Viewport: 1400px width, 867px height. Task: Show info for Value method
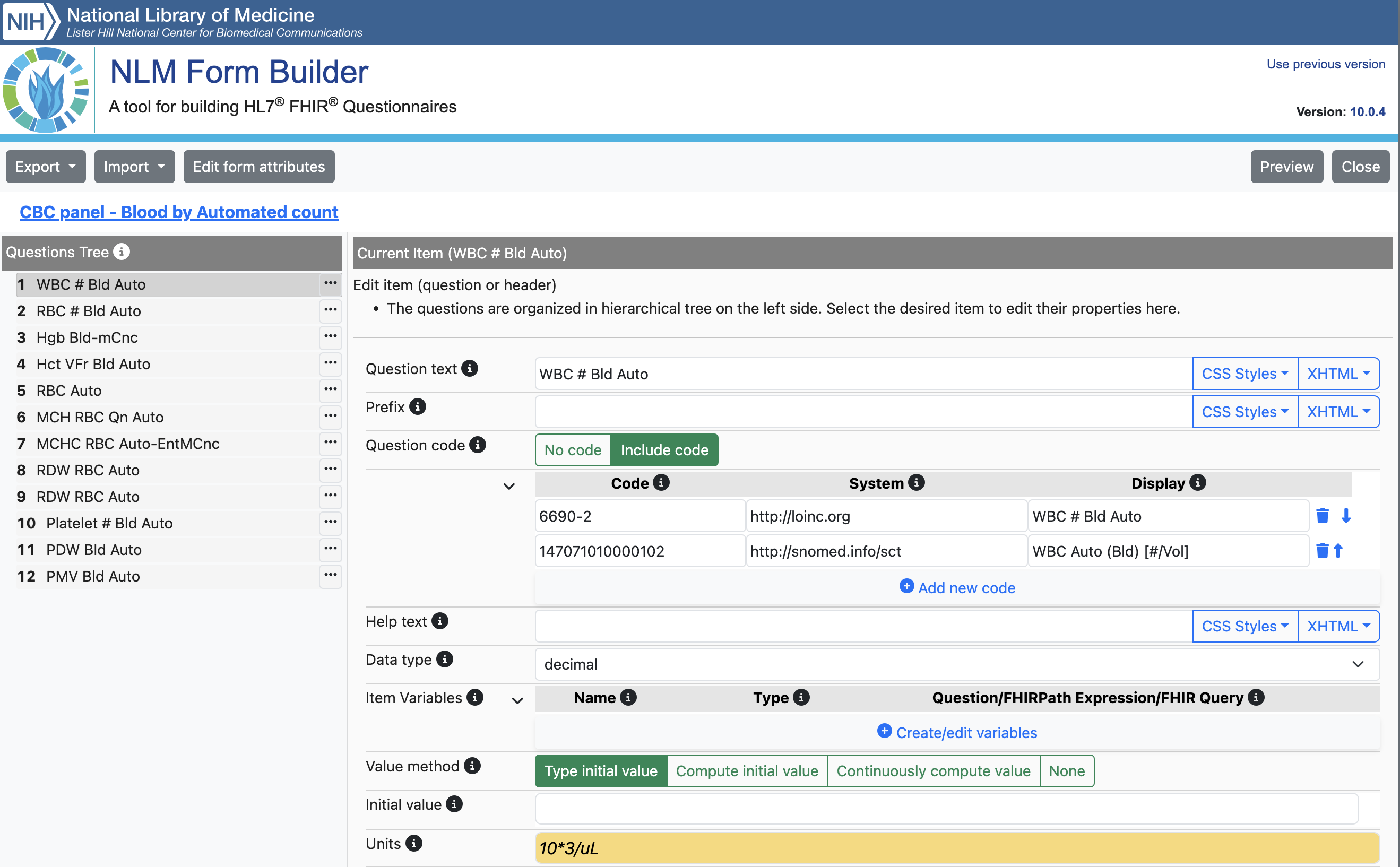[x=472, y=766]
